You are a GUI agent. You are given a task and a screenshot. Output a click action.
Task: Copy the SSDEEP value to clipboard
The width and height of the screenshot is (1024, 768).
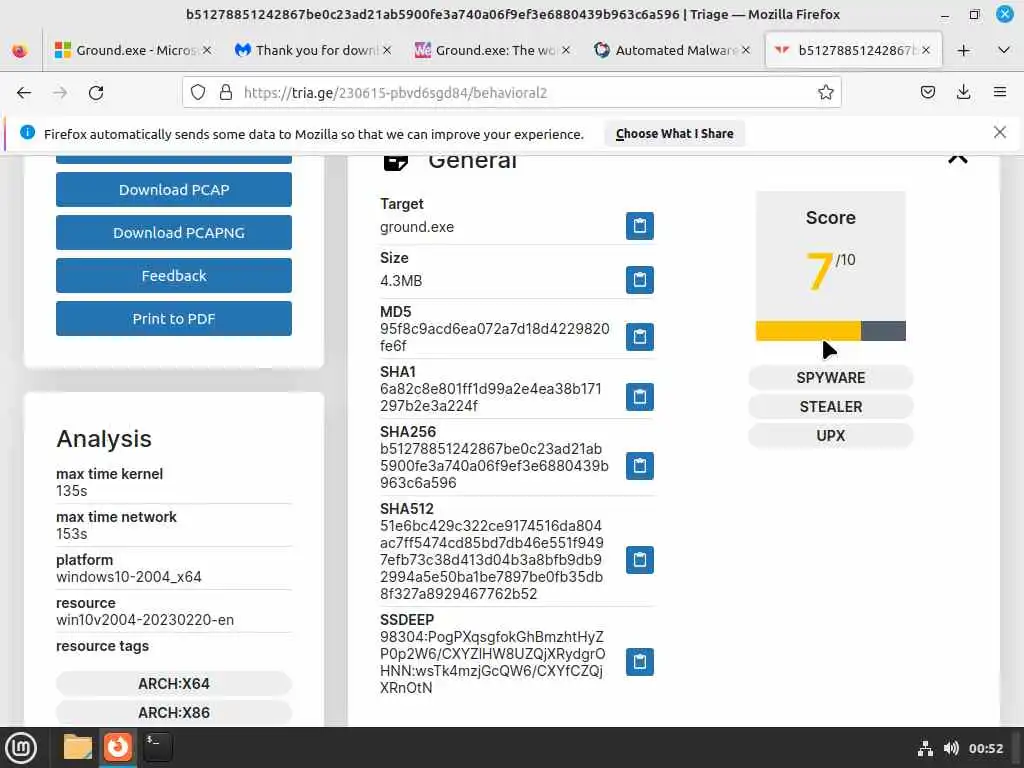pos(639,662)
